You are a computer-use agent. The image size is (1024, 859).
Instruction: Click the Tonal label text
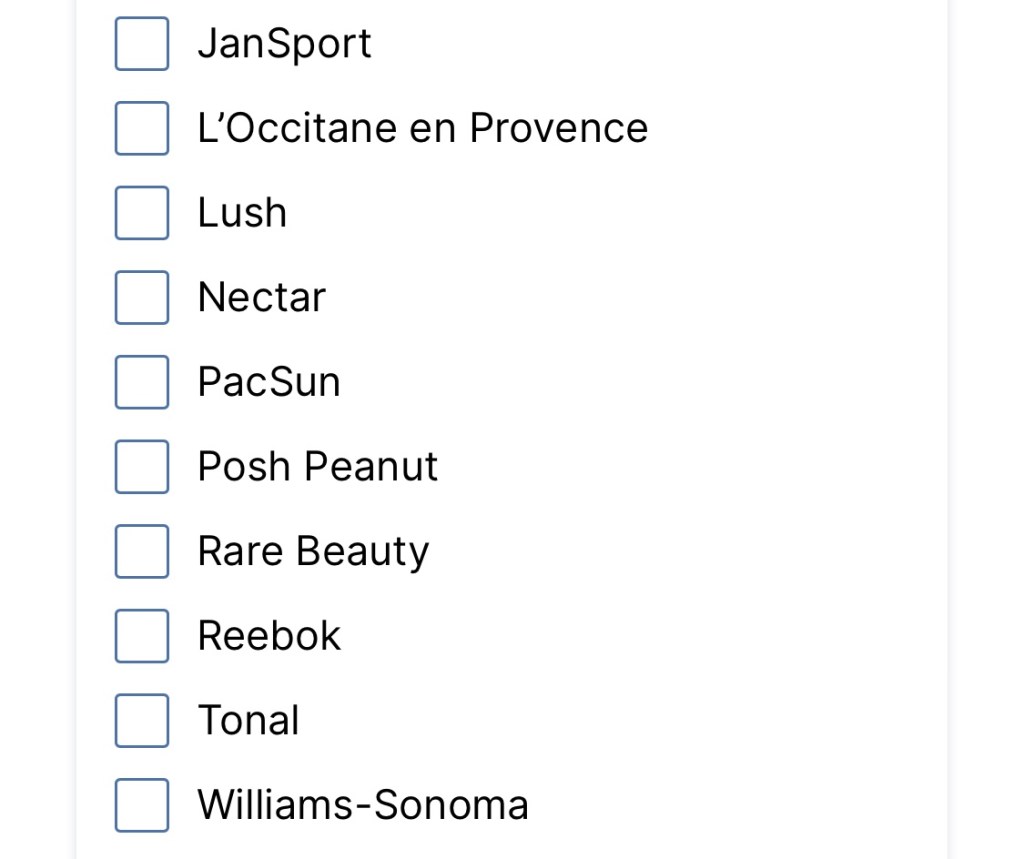(x=248, y=721)
